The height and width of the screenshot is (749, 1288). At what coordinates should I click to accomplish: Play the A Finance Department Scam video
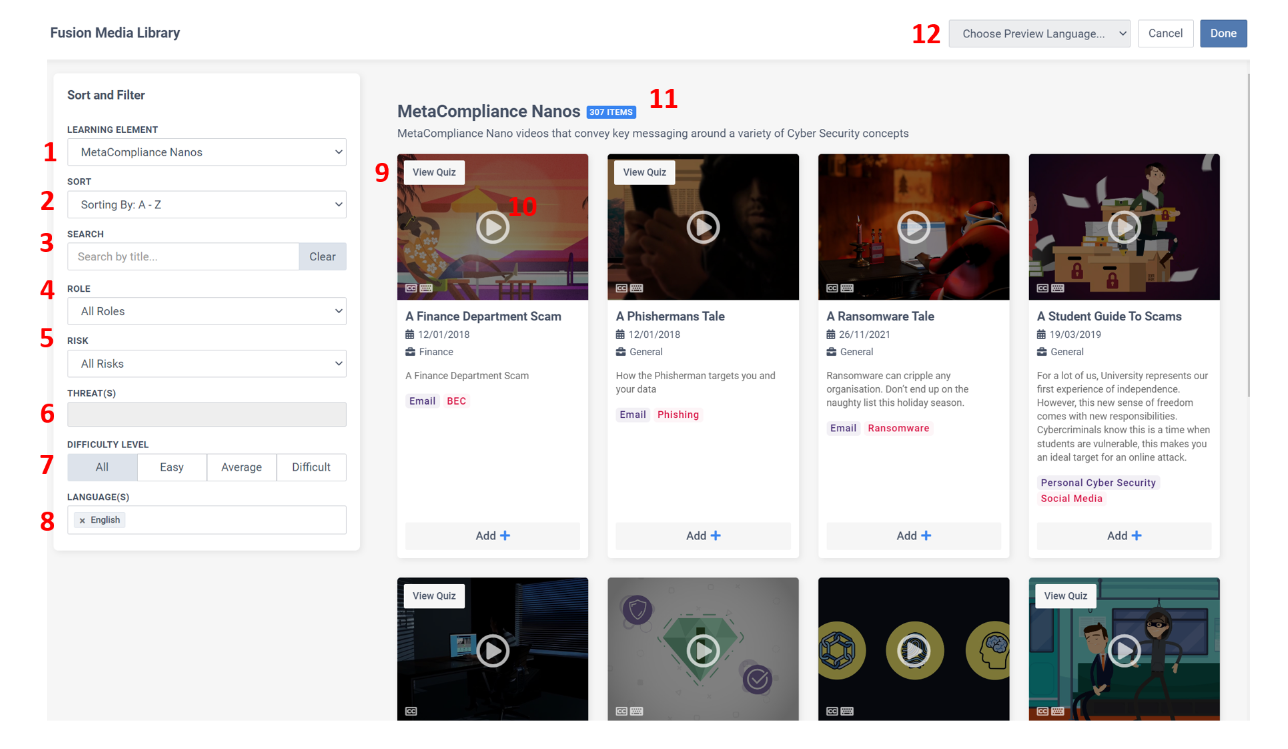coord(492,227)
